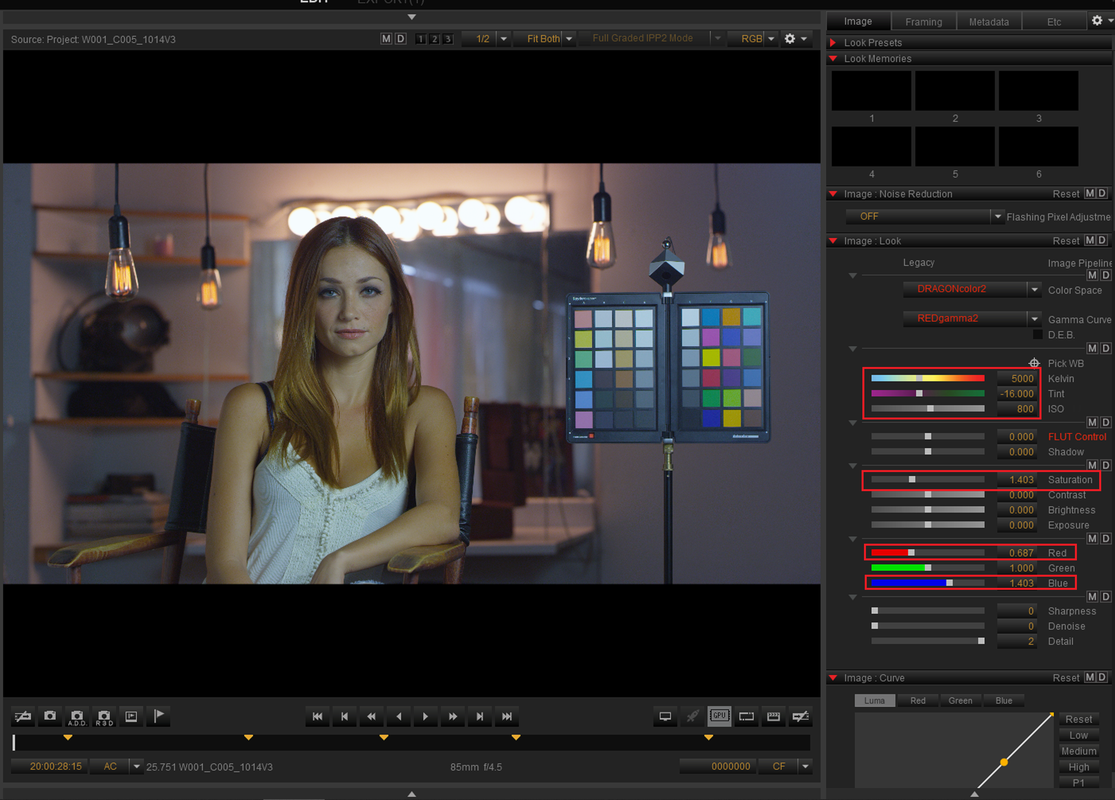Open the Fit Both zoom dropdown

[544, 38]
